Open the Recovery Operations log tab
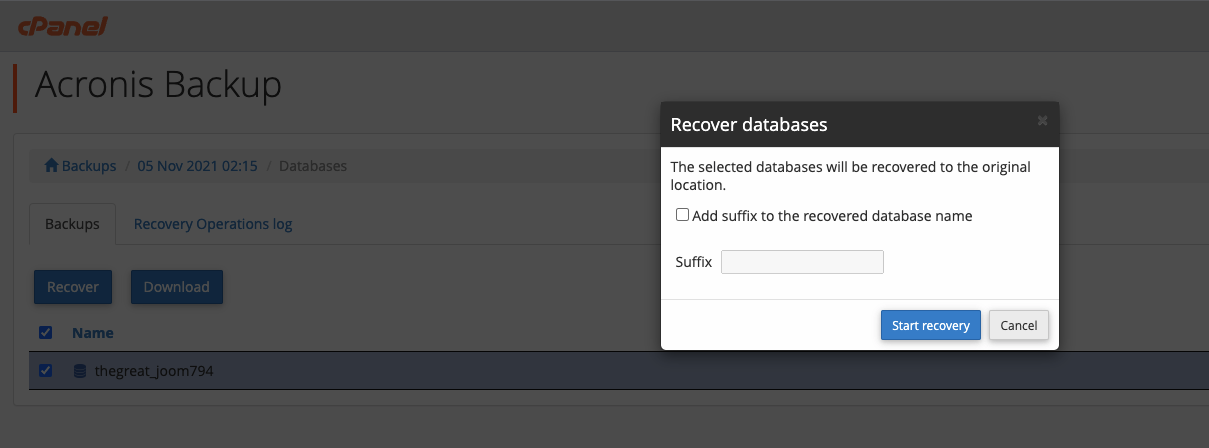Screen dimensions: 1209x448 213,224
